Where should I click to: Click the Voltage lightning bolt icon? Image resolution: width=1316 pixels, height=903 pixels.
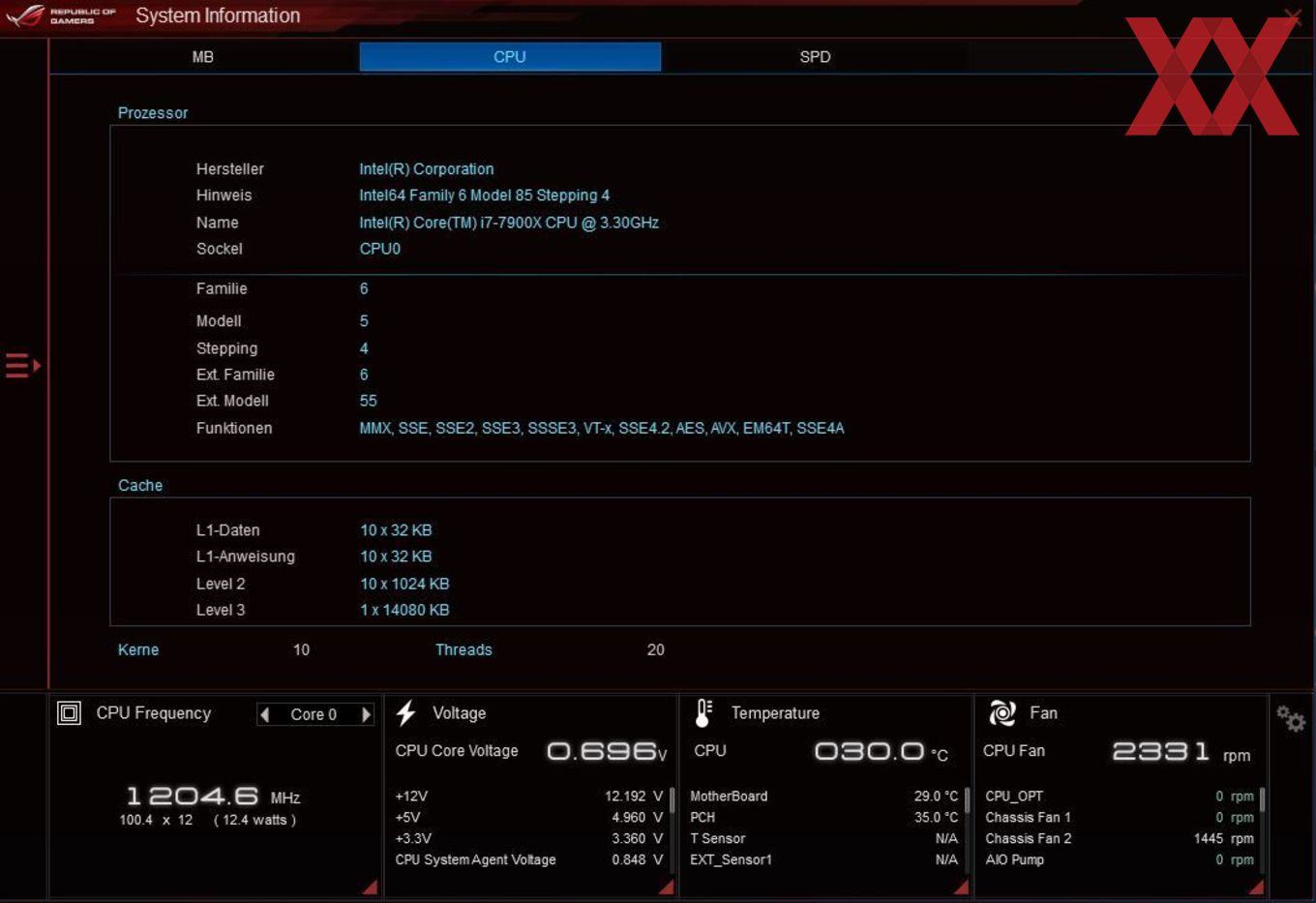pyautogui.click(x=406, y=713)
